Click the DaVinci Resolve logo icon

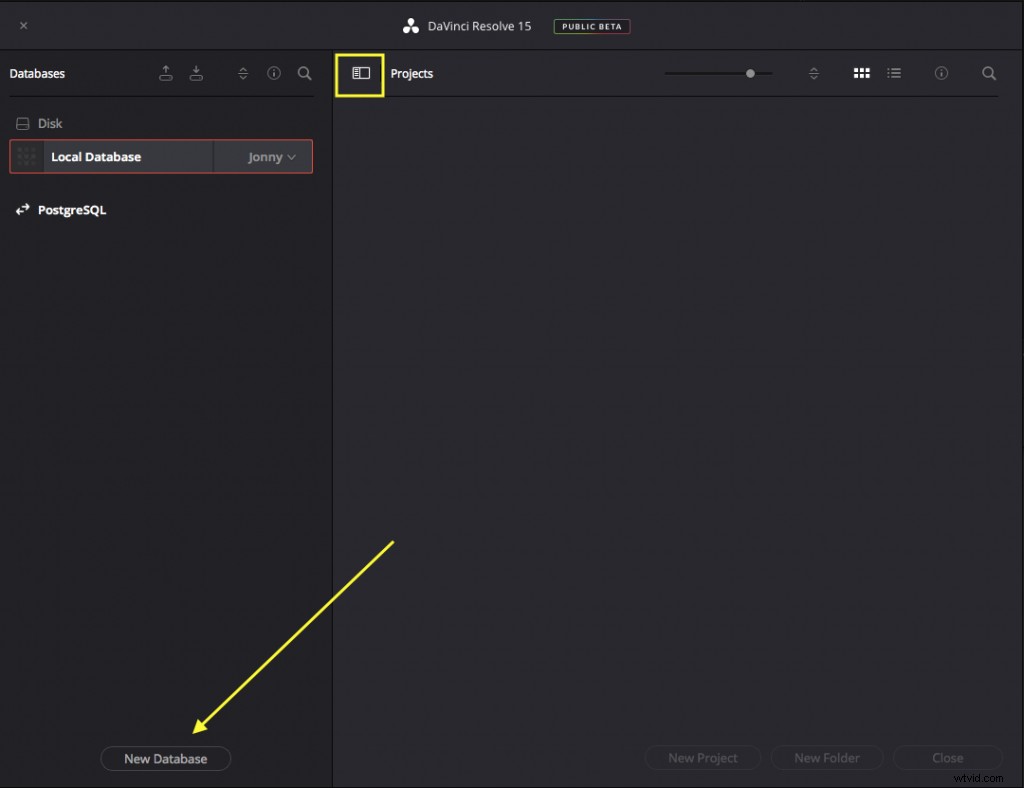point(410,26)
